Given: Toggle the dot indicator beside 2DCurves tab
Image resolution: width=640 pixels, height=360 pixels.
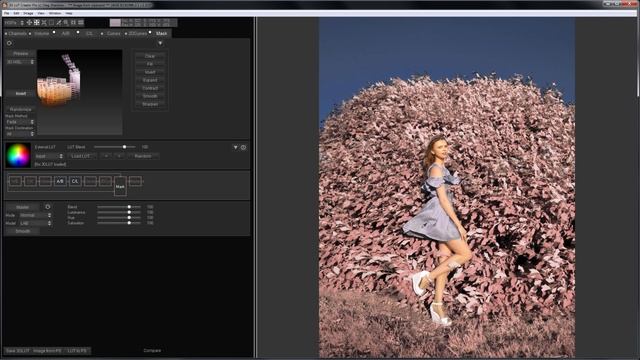Looking at the screenshot, I should [126, 33].
